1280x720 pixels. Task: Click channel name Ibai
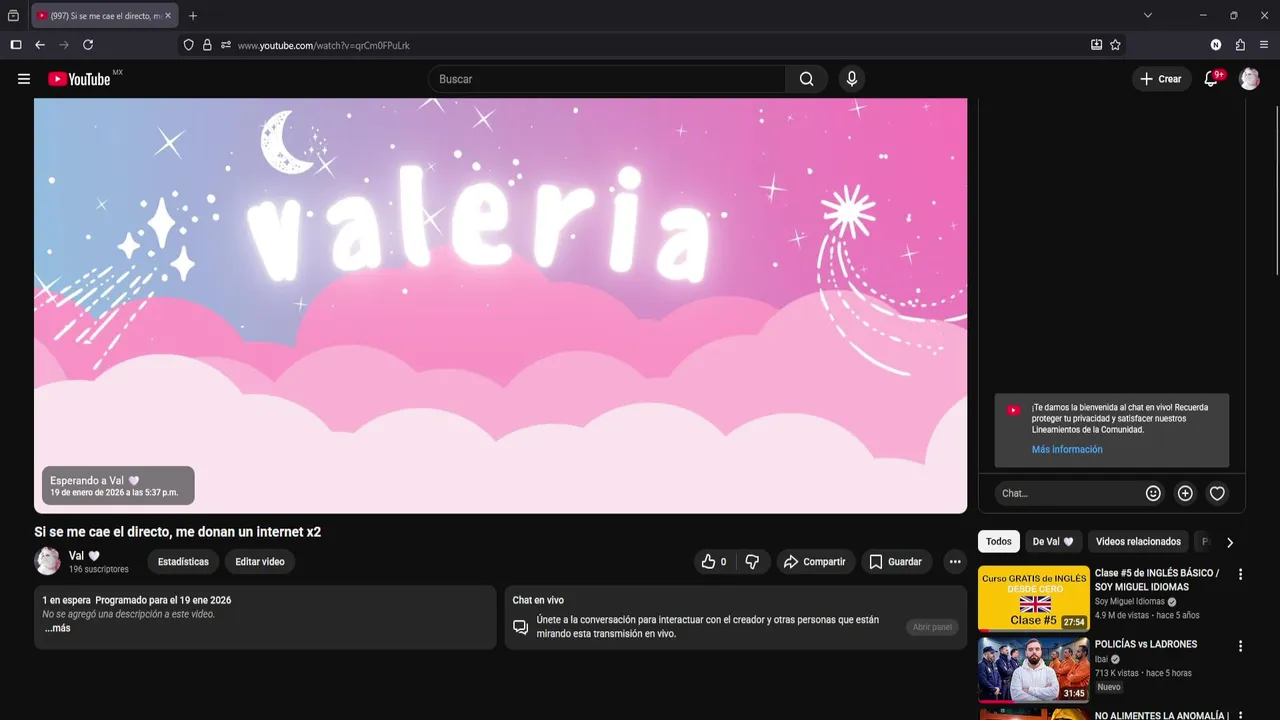coord(1101,660)
